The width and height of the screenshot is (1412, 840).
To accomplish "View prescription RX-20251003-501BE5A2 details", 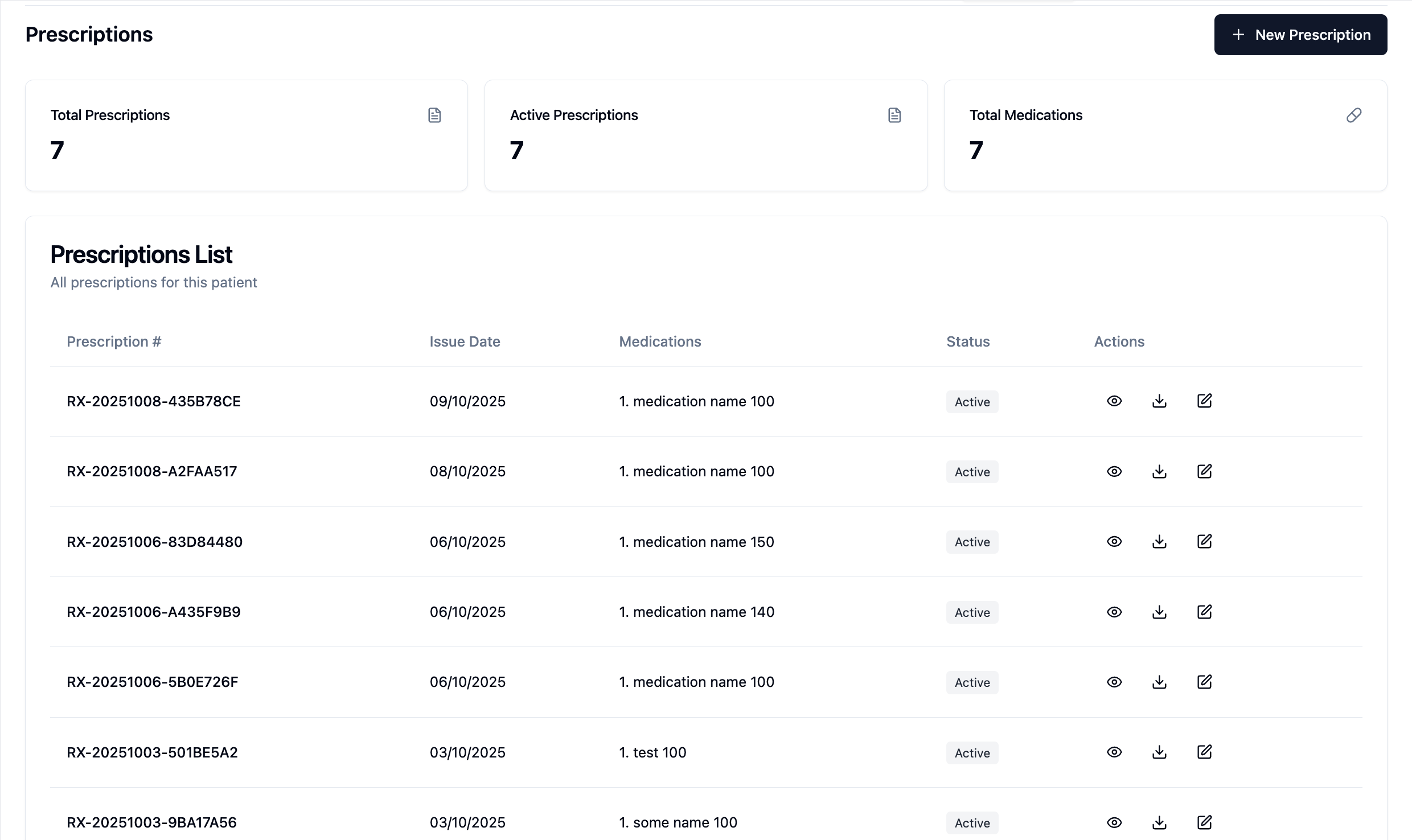I will coord(1114,752).
